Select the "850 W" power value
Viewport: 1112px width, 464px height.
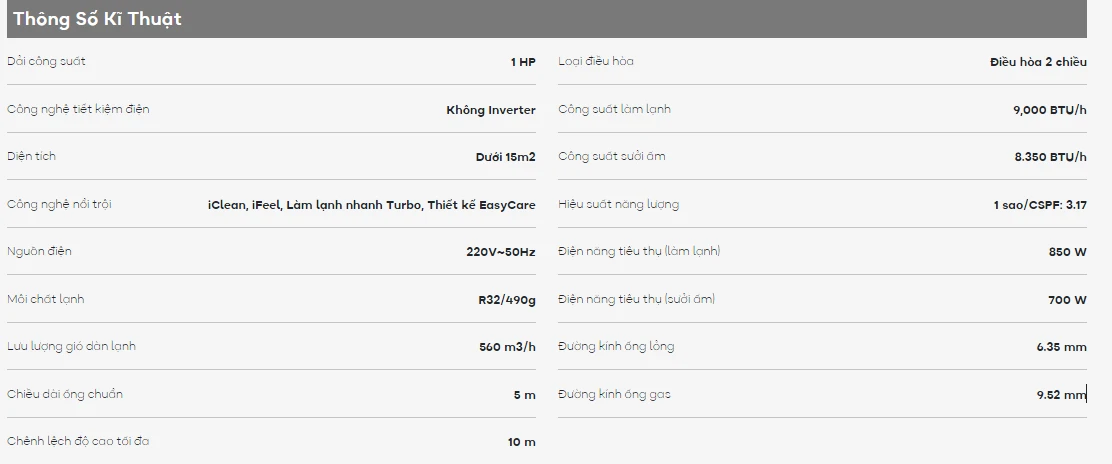click(x=1067, y=252)
